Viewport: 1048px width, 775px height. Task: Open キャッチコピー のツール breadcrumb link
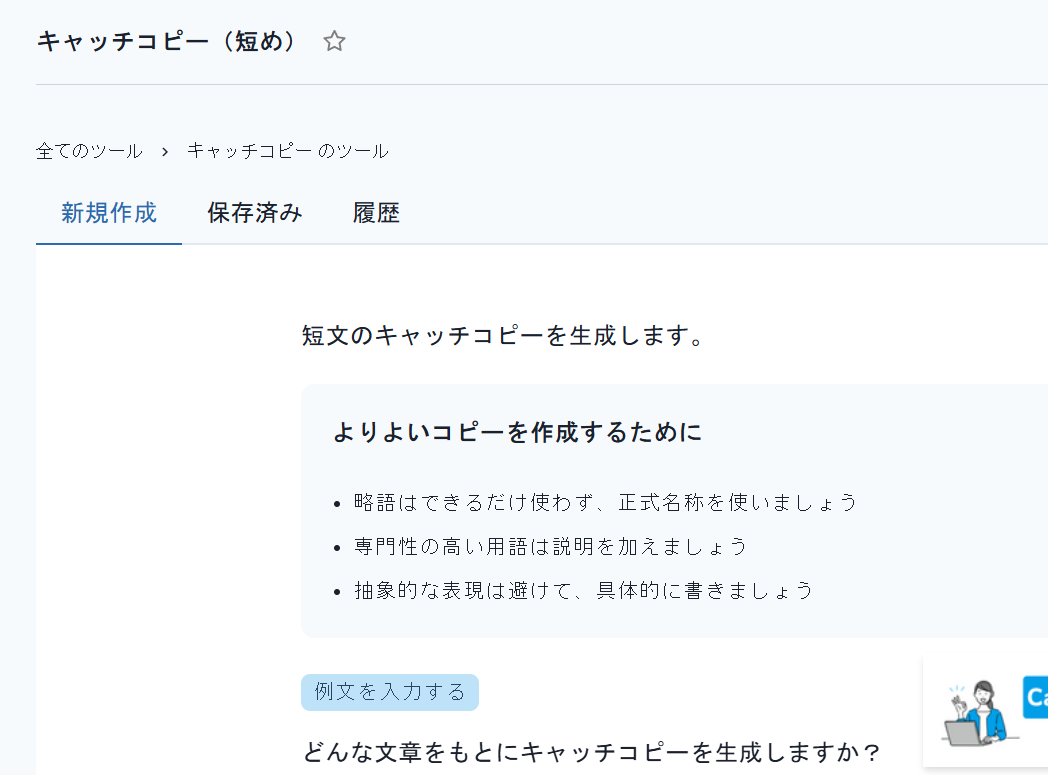287,151
